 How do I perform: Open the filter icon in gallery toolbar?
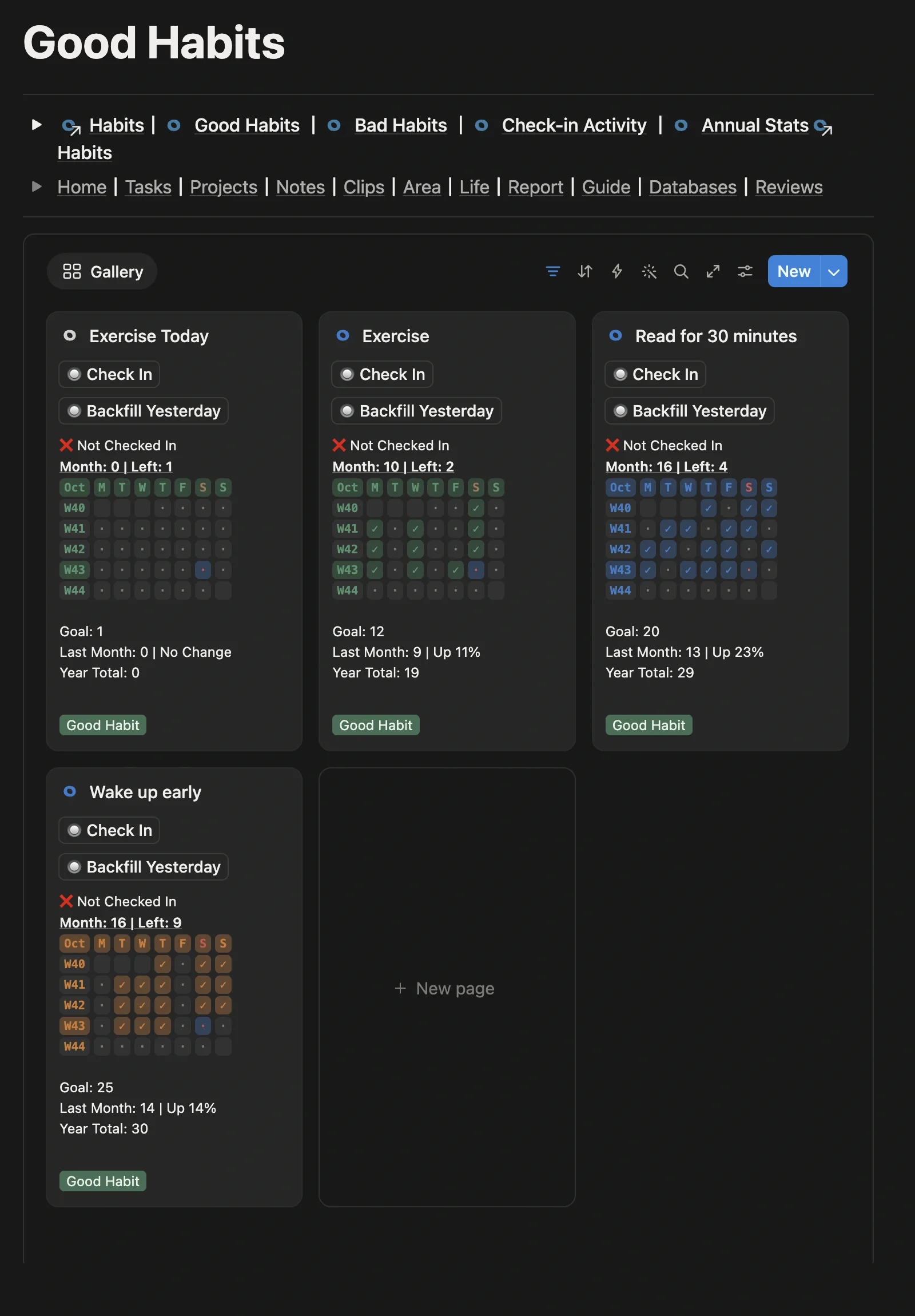pyautogui.click(x=552, y=271)
